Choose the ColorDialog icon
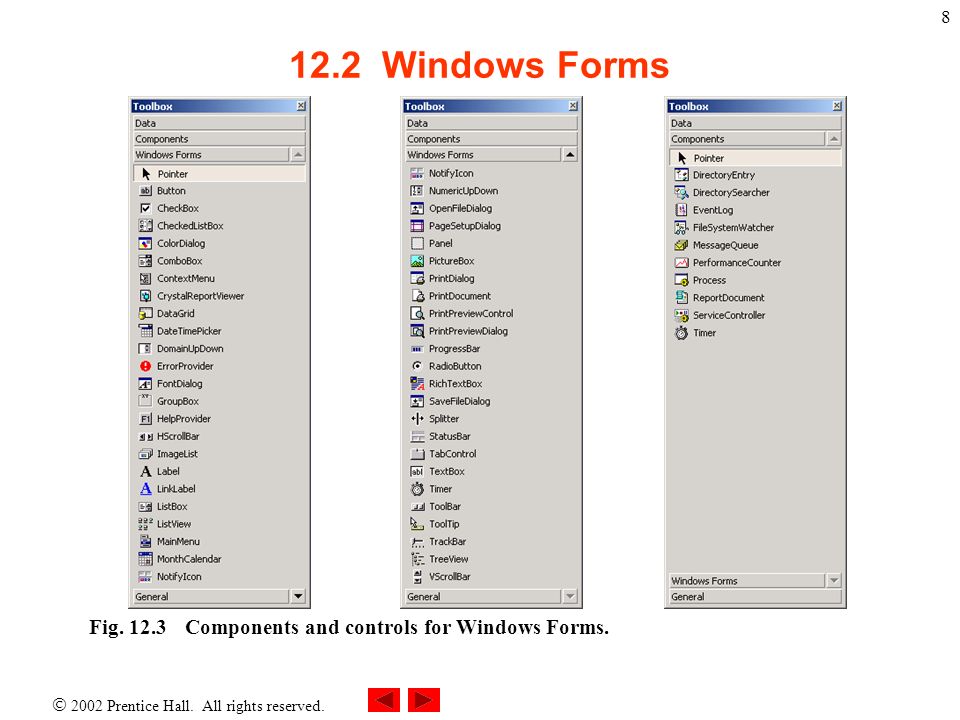This screenshot has height=720, width=960. tap(145, 244)
